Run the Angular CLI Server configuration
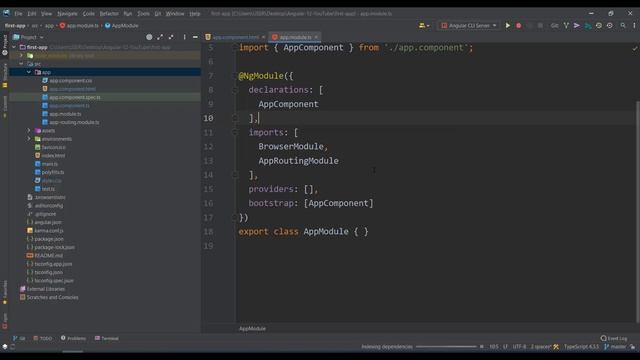 (508, 25)
